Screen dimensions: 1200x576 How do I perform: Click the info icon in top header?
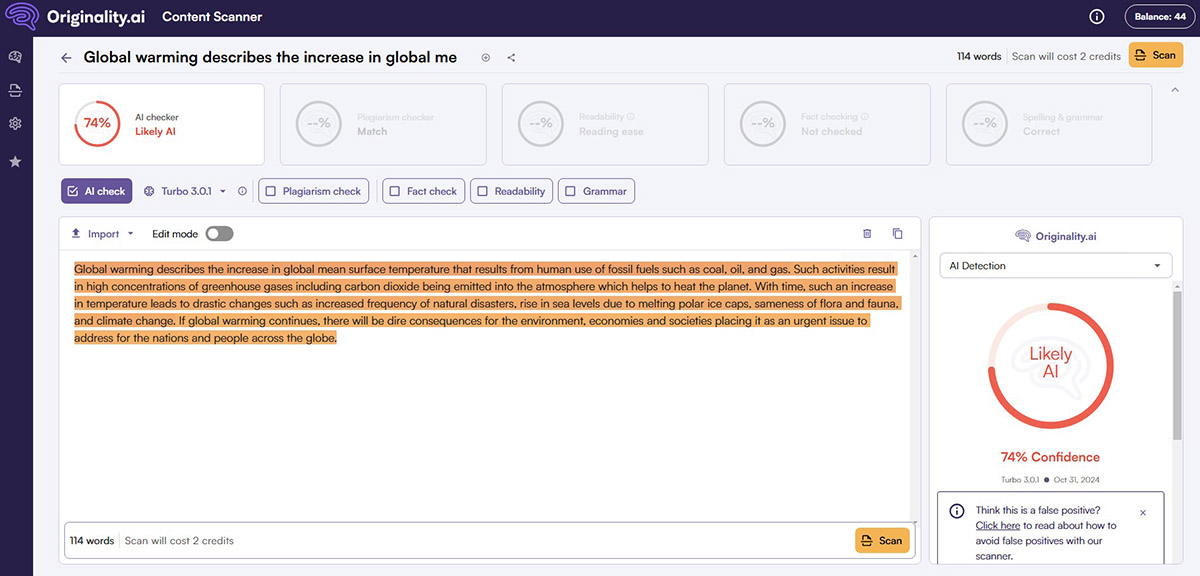[x=1096, y=16]
